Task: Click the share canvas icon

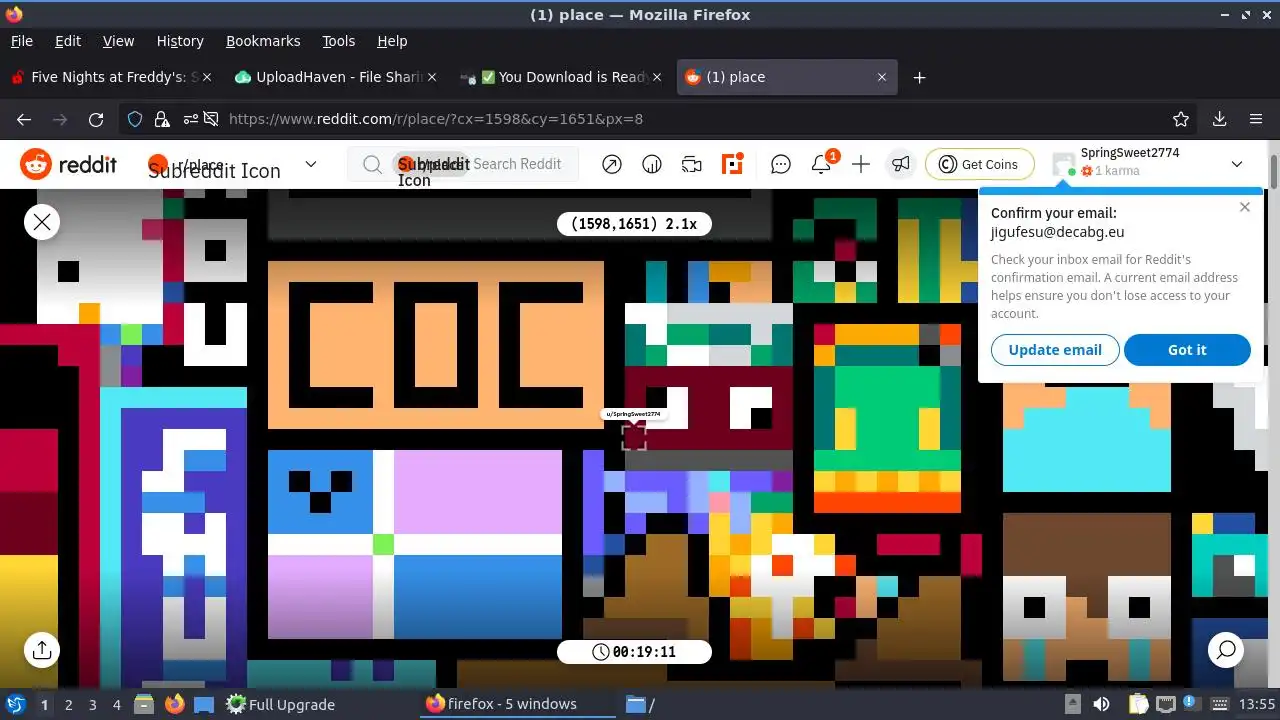Action: tap(42, 650)
